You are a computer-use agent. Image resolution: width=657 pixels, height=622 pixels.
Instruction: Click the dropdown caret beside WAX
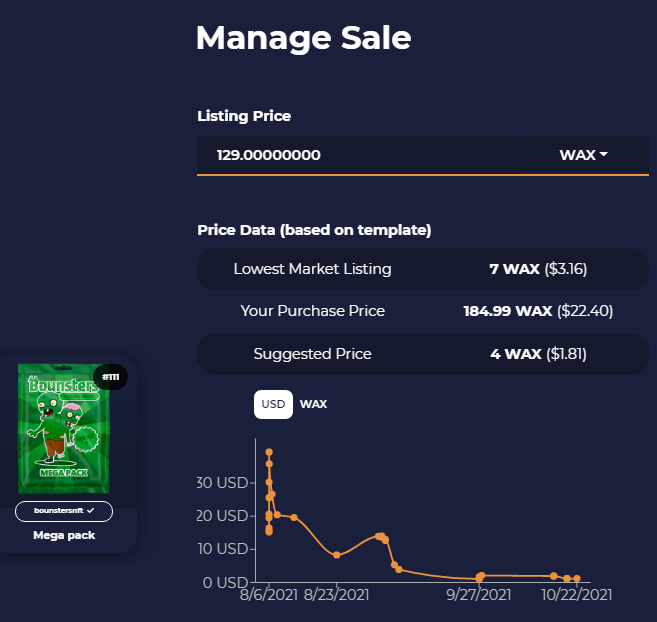[x=604, y=154]
